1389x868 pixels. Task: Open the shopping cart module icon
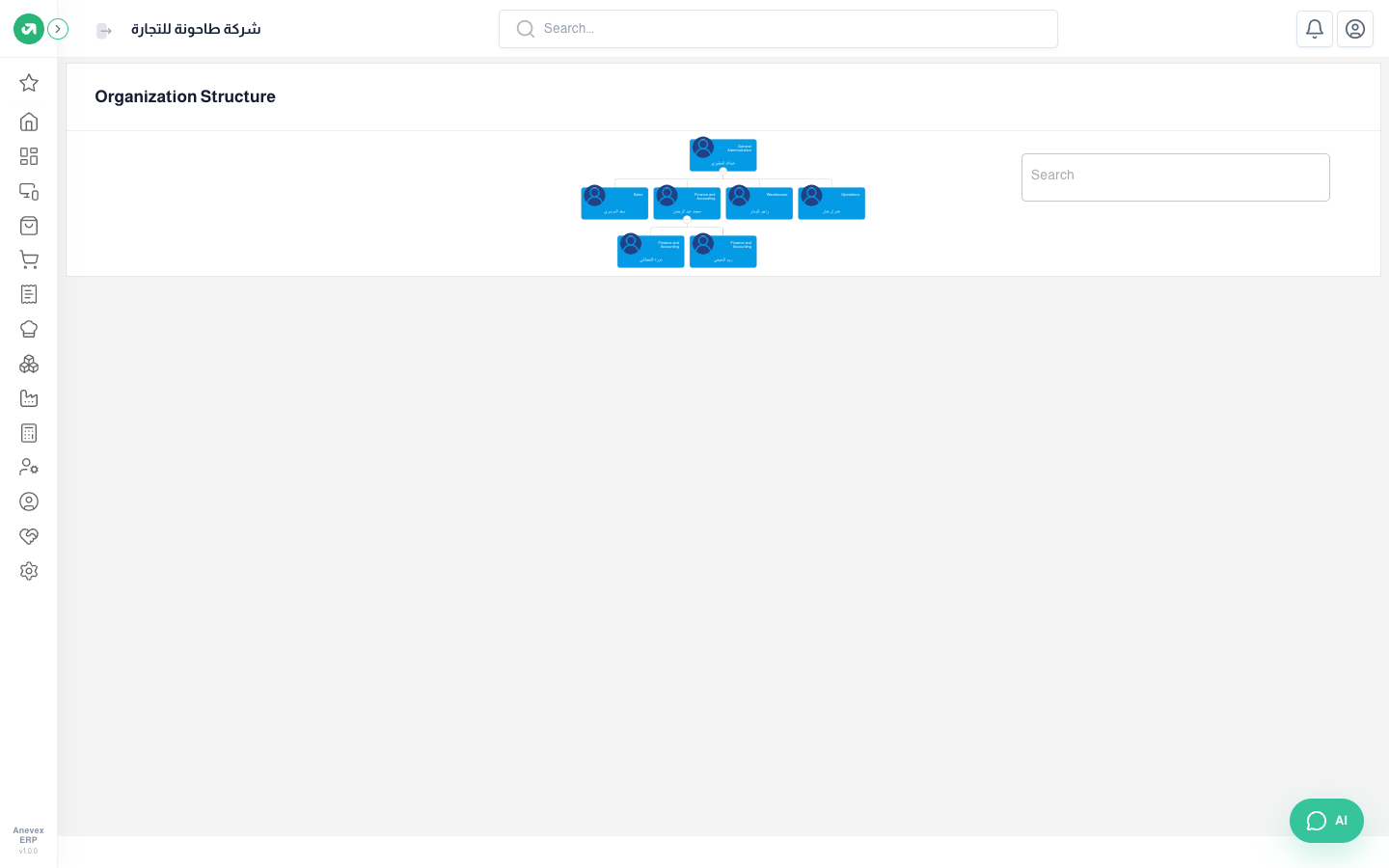[x=29, y=259]
